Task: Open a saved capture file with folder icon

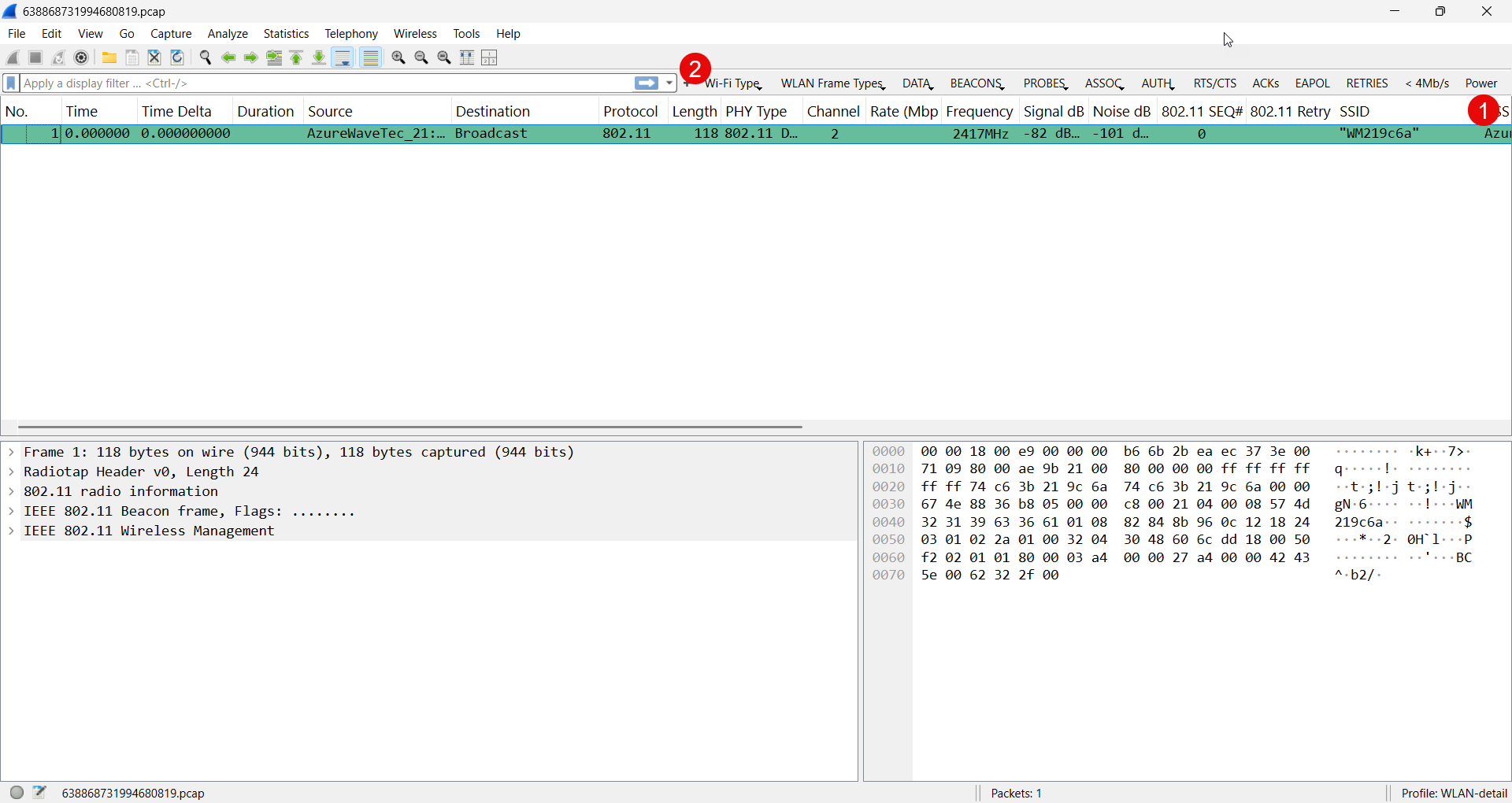Action: click(x=109, y=57)
